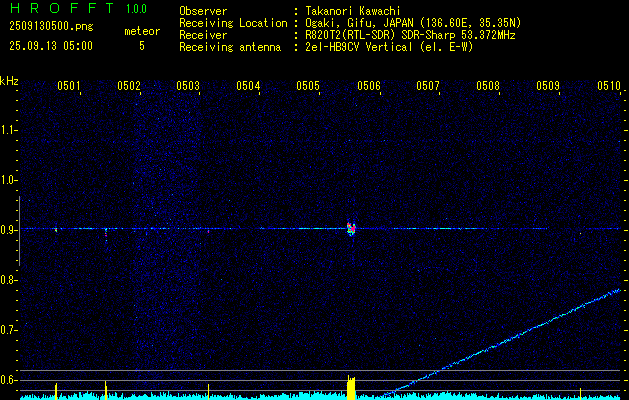Click the 0510 time tick label

[609, 86]
